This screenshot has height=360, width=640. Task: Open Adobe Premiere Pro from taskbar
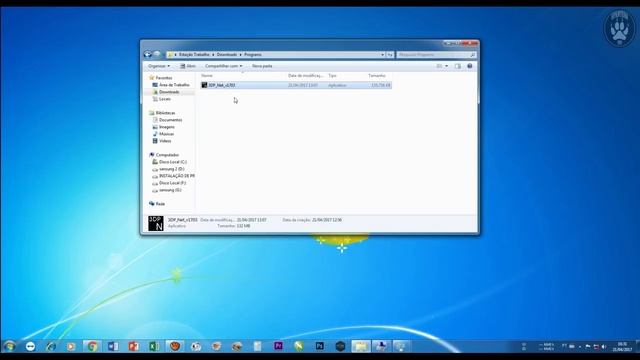278,347
